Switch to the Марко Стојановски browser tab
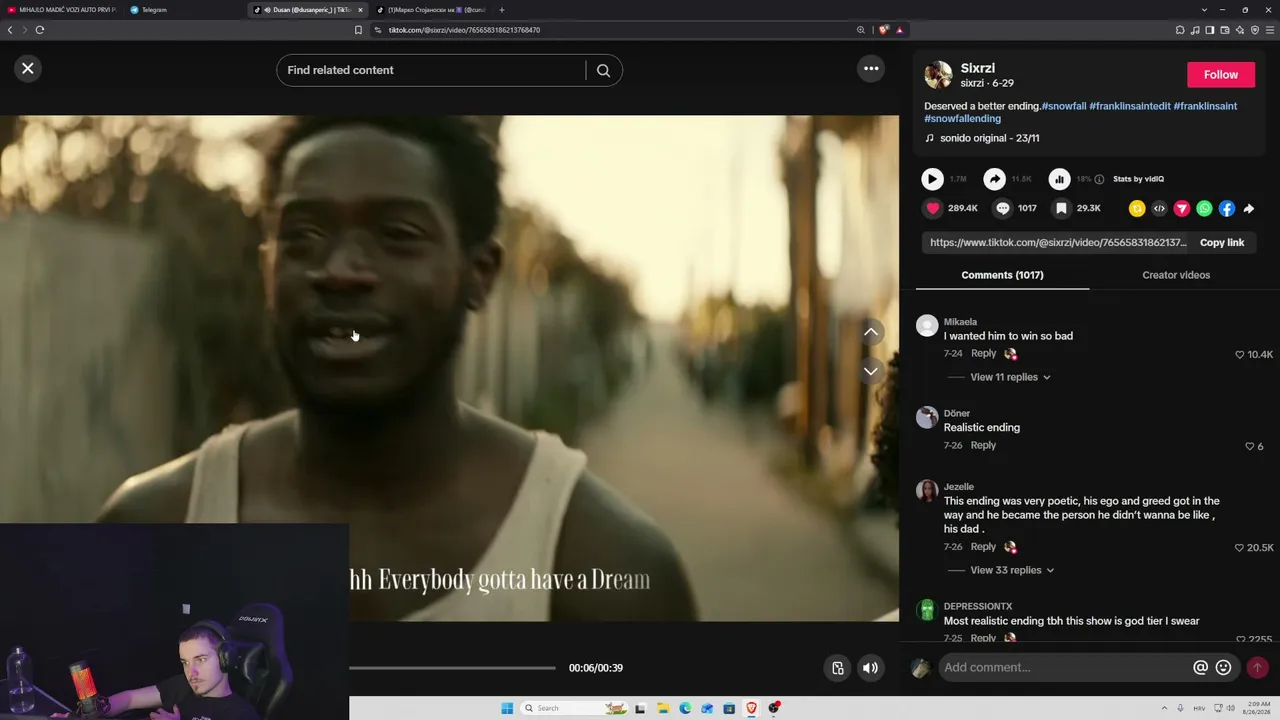 [x=431, y=10]
